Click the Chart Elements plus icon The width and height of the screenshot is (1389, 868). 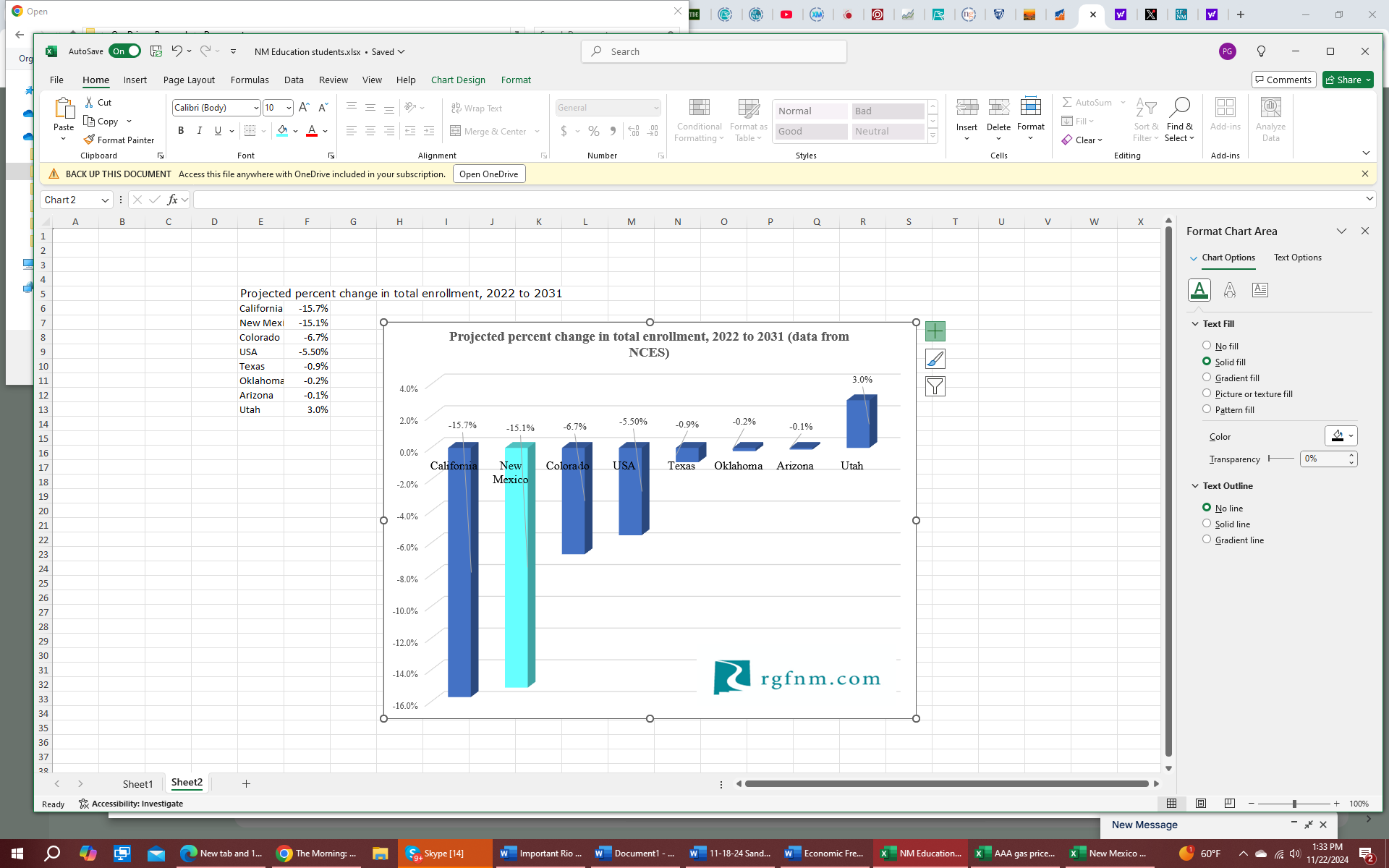935,331
